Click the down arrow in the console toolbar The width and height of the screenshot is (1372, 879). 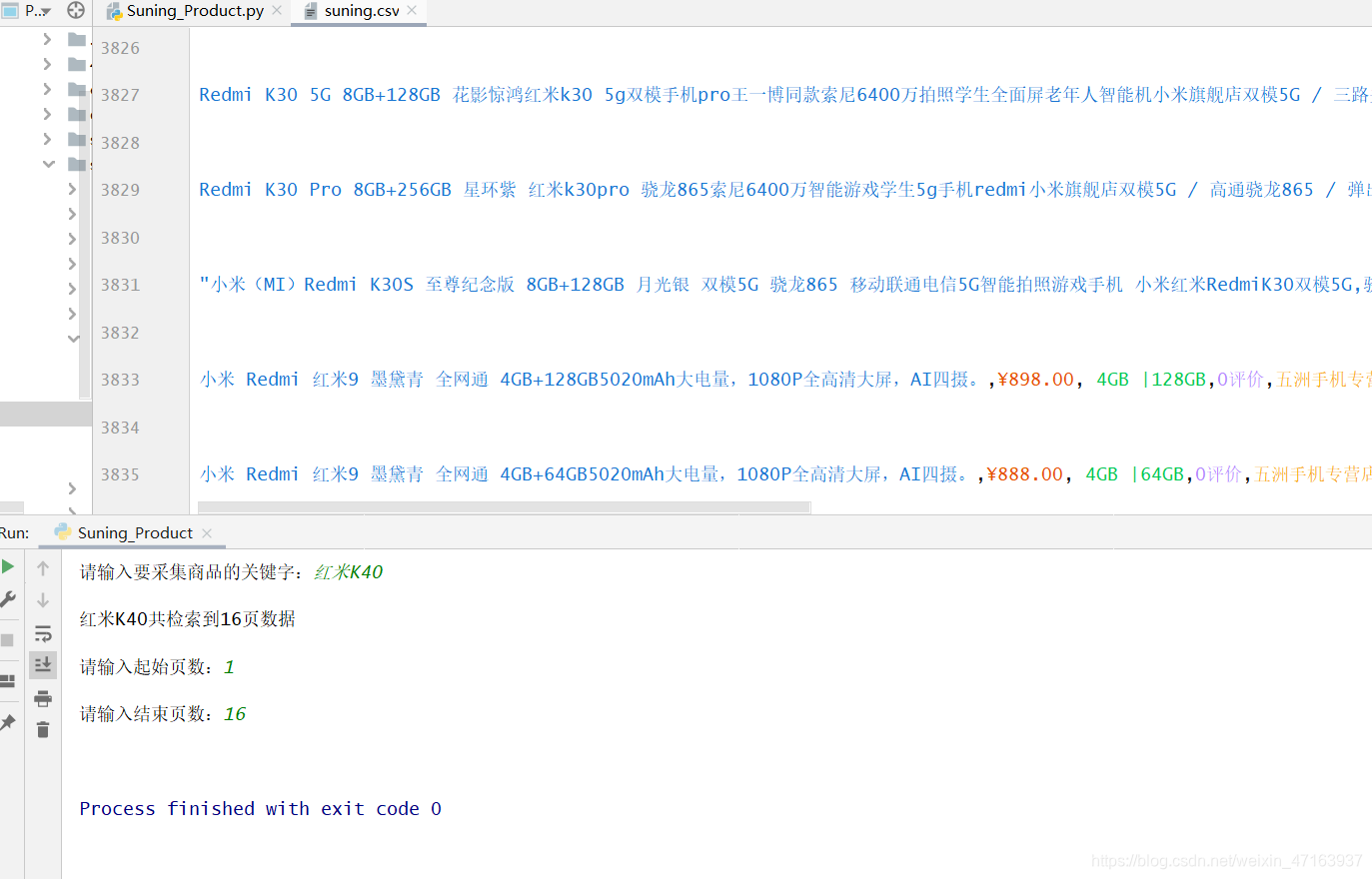coord(43,600)
